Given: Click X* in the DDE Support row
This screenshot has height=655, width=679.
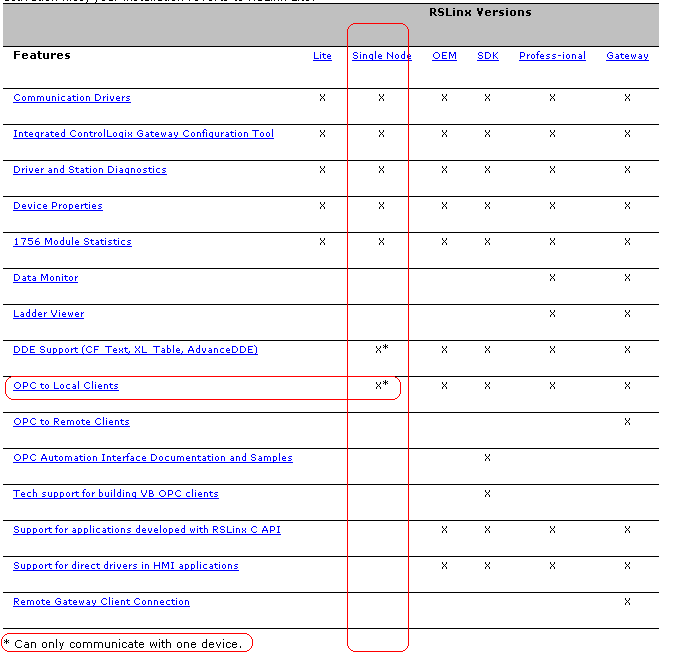Looking at the screenshot, I should coord(382,349).
